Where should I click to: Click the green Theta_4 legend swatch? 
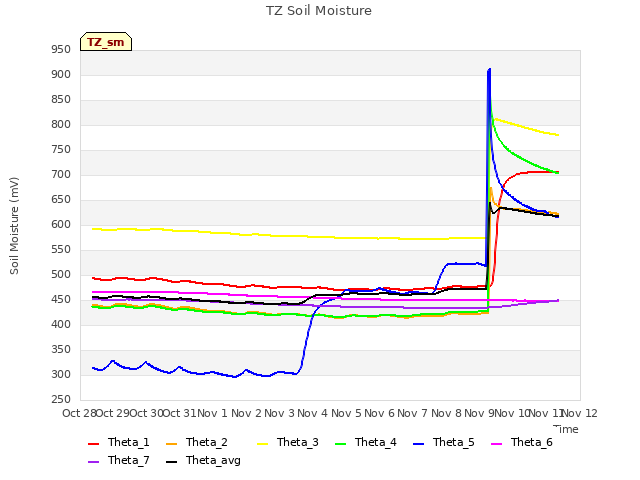point(340,443)
